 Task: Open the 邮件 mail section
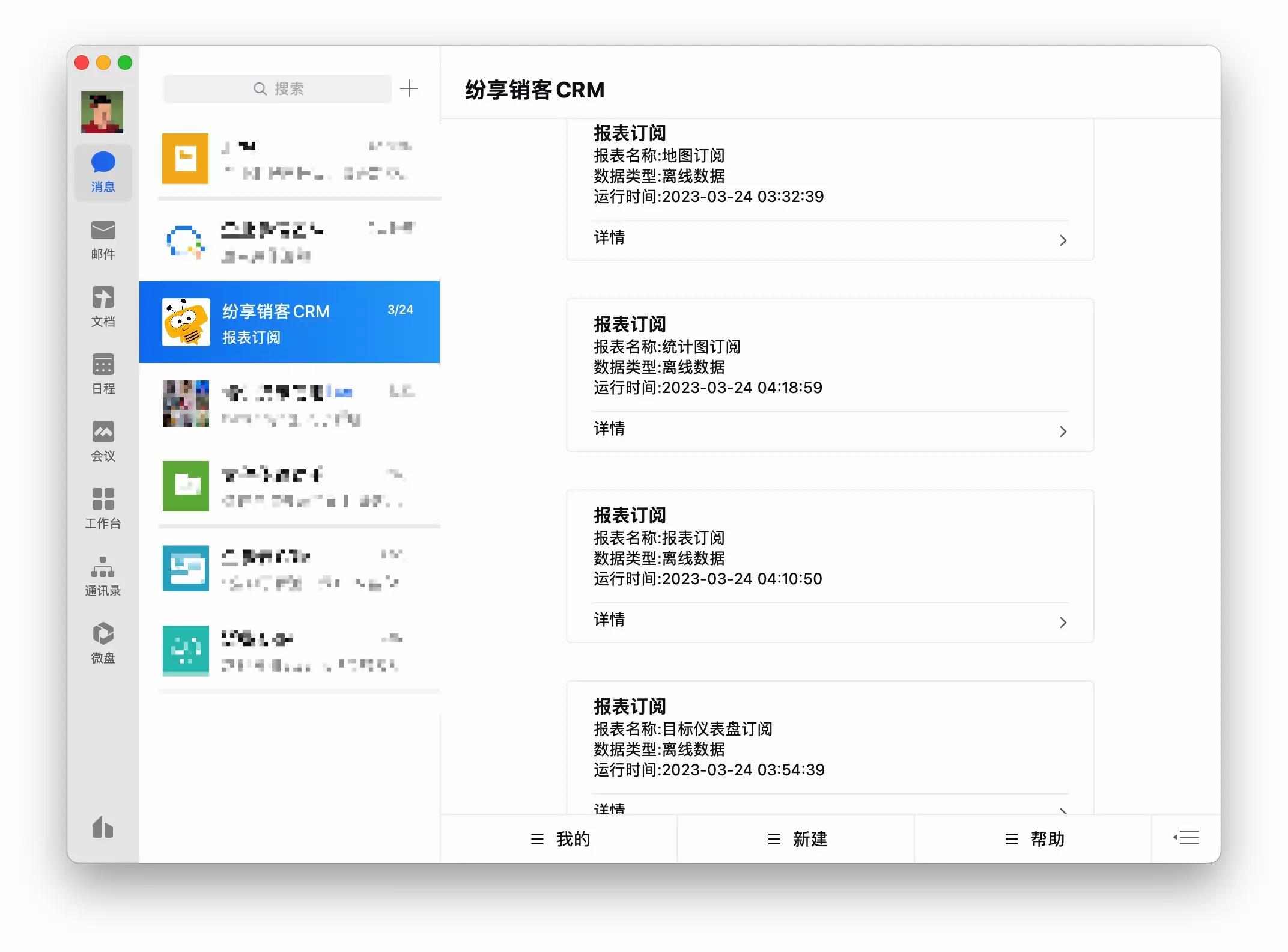click(x=103, y=240)
